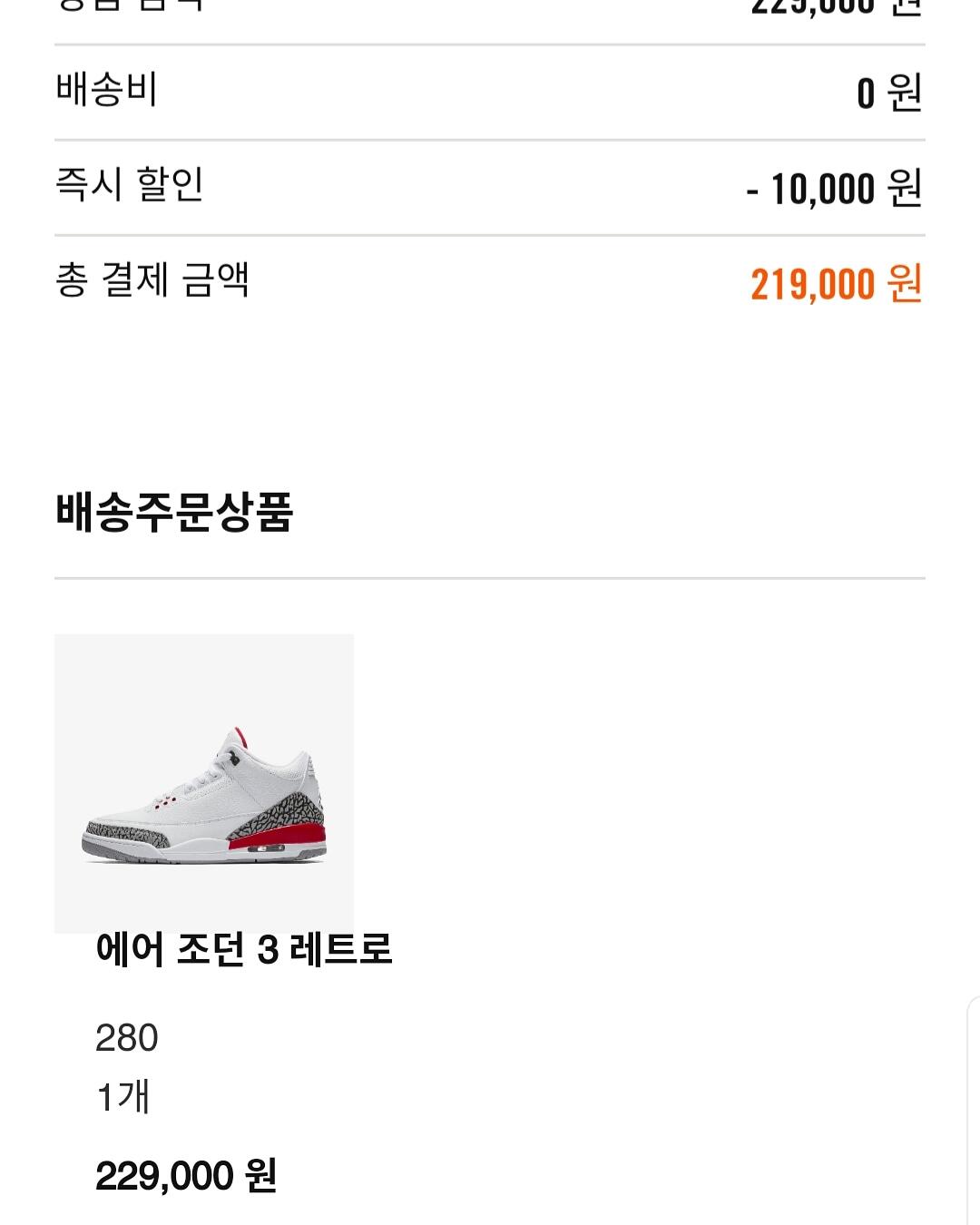Click the white laces on the sneaker
The image size is (980, 1225).
[x=211, y=776]
